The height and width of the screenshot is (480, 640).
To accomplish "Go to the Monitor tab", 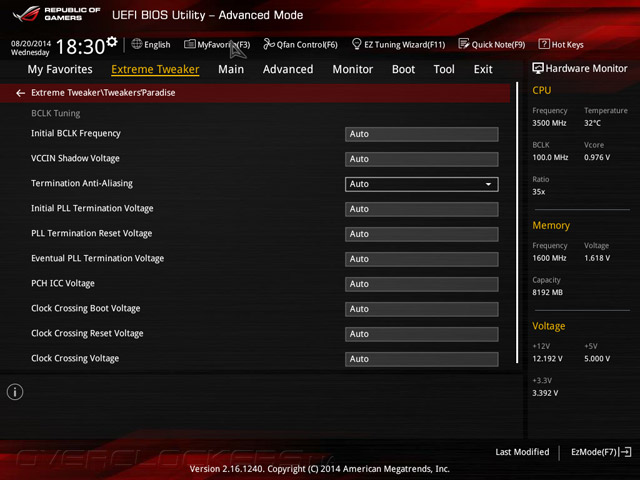I will click(x=353, y=69).
